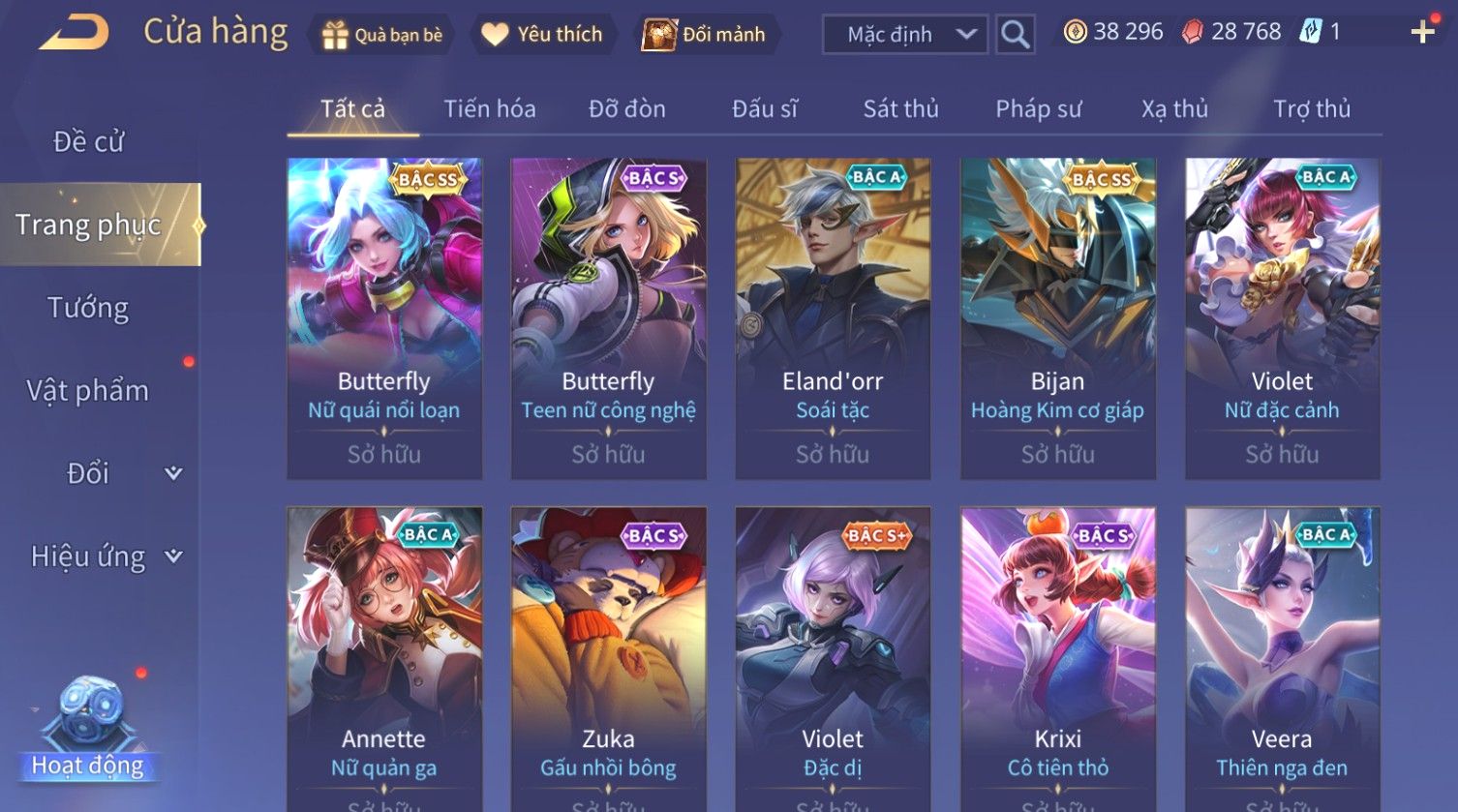Open the Mặc định sort dropdown
This screenshot has width=1458, height=812.
tap(904, 35)
